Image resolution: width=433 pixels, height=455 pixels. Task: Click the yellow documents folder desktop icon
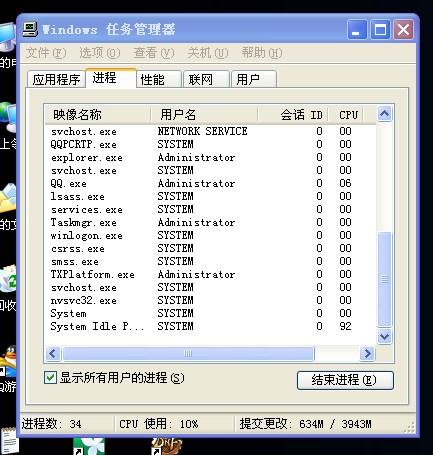pos(8,198)
